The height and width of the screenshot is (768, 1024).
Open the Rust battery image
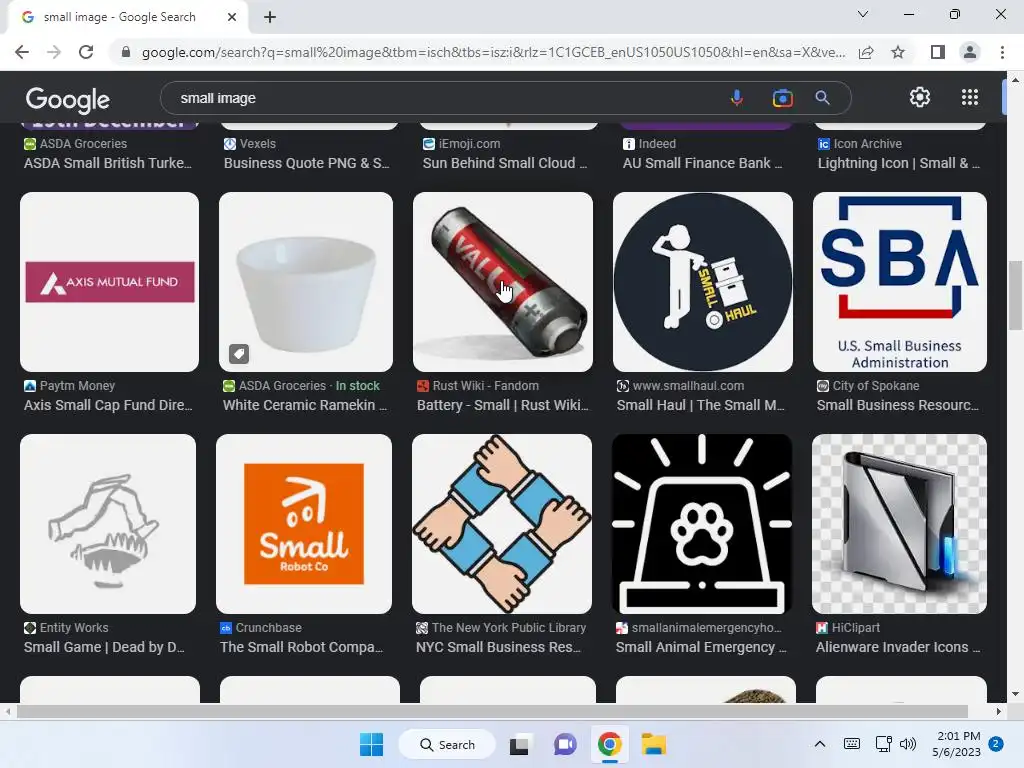pos(503,282)
